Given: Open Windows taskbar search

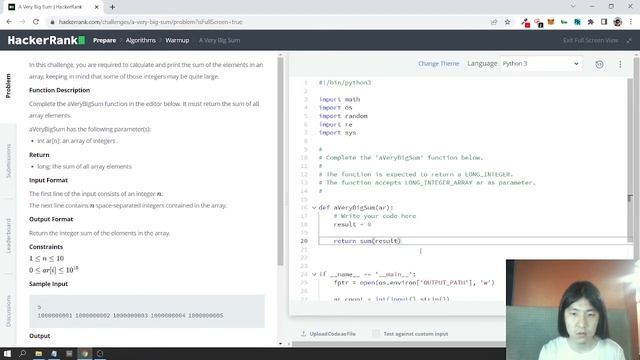Looking at the screenshot, I should pyautogui.click(x=23, y=353).
